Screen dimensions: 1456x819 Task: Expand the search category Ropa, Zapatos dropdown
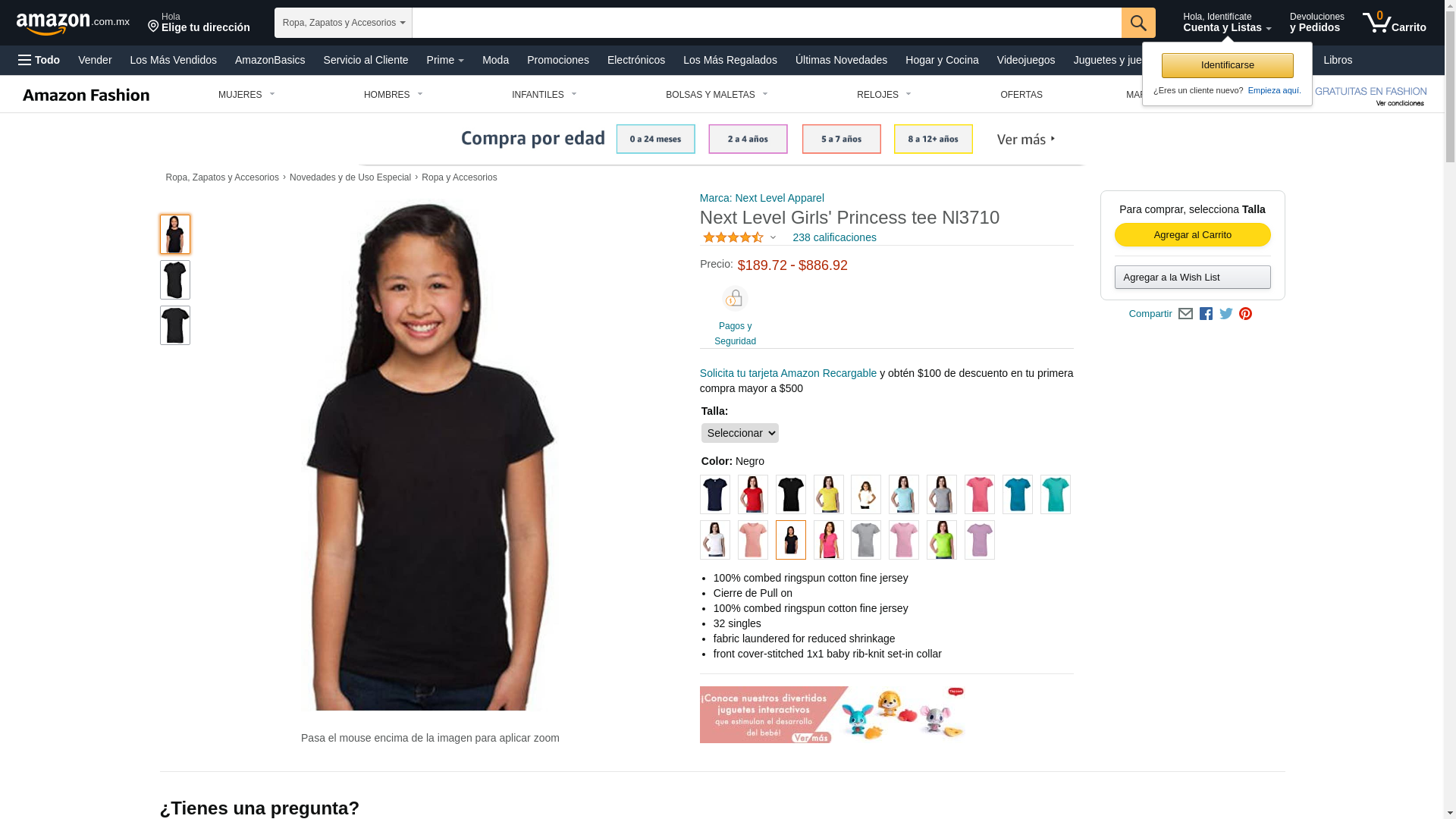(x=343, y=23)
